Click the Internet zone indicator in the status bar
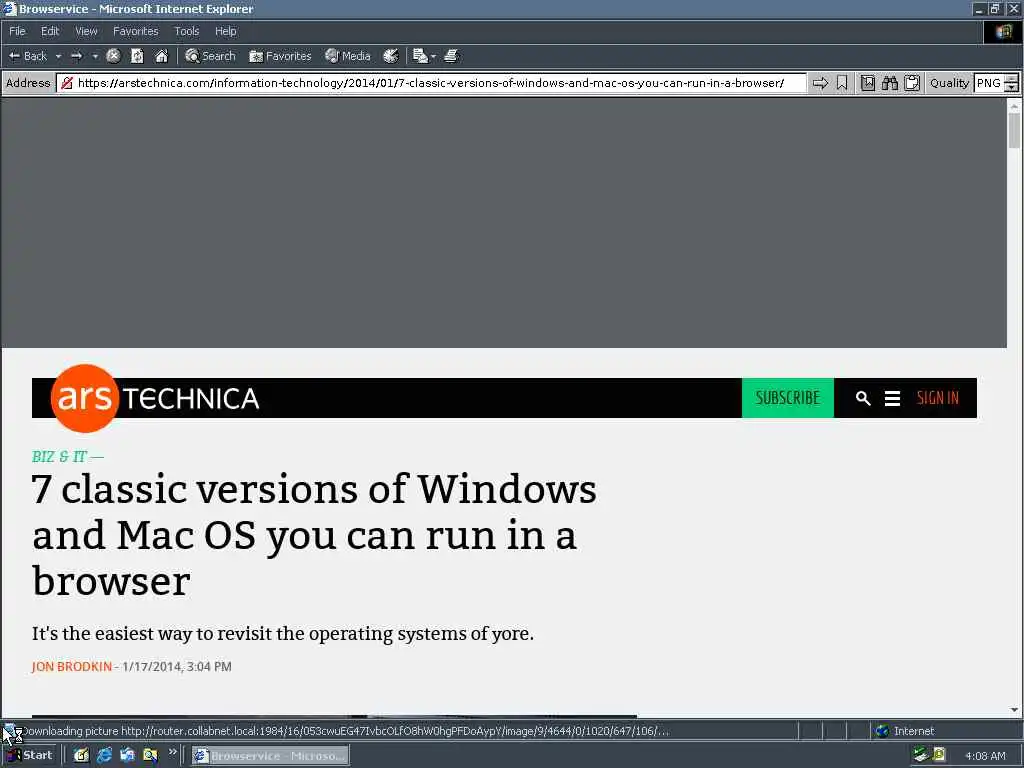This screenshot has height=768, width=1024. pos(904,731)
